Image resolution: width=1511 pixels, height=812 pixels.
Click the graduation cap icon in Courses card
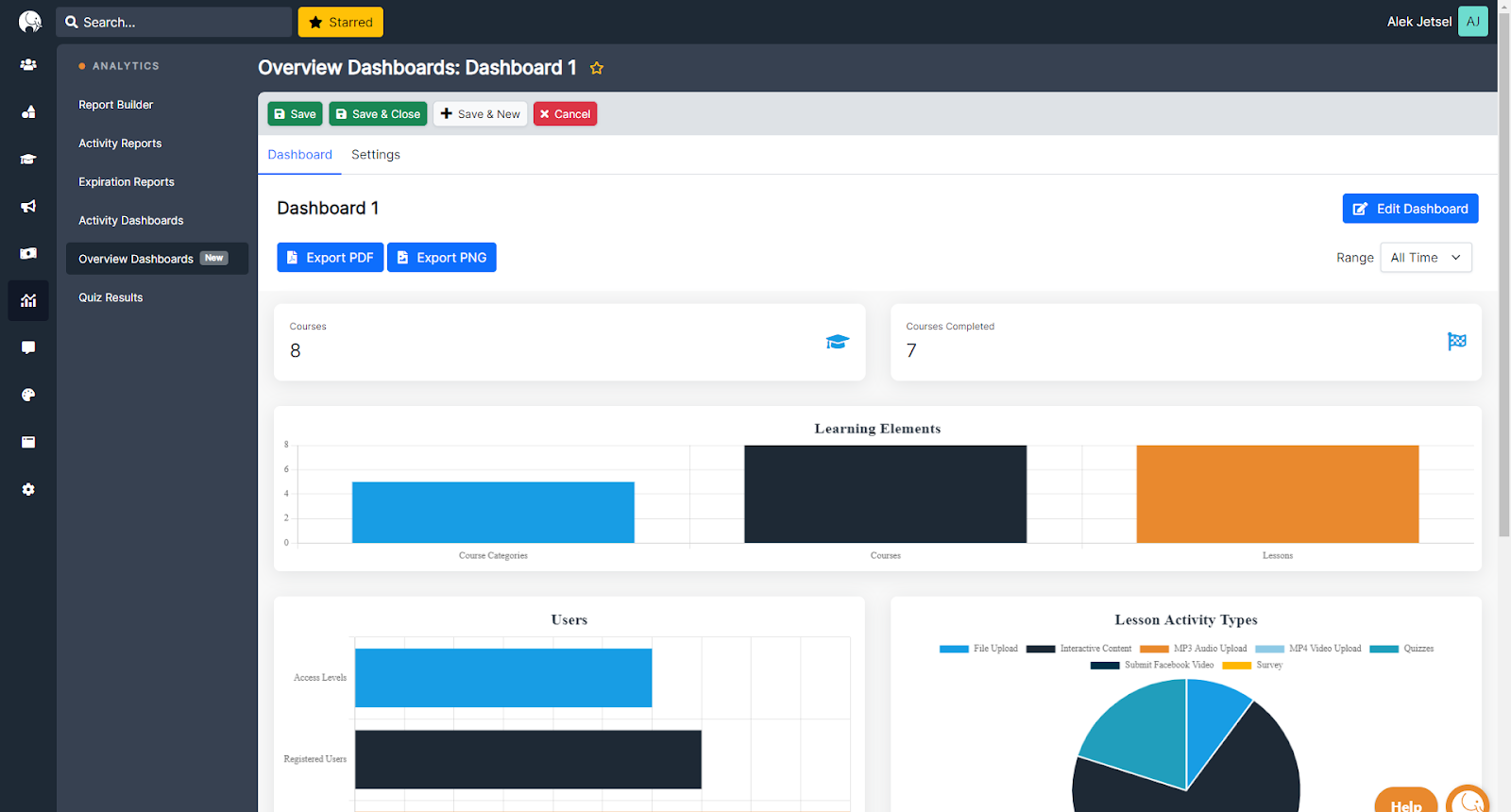tap(838, 342)
